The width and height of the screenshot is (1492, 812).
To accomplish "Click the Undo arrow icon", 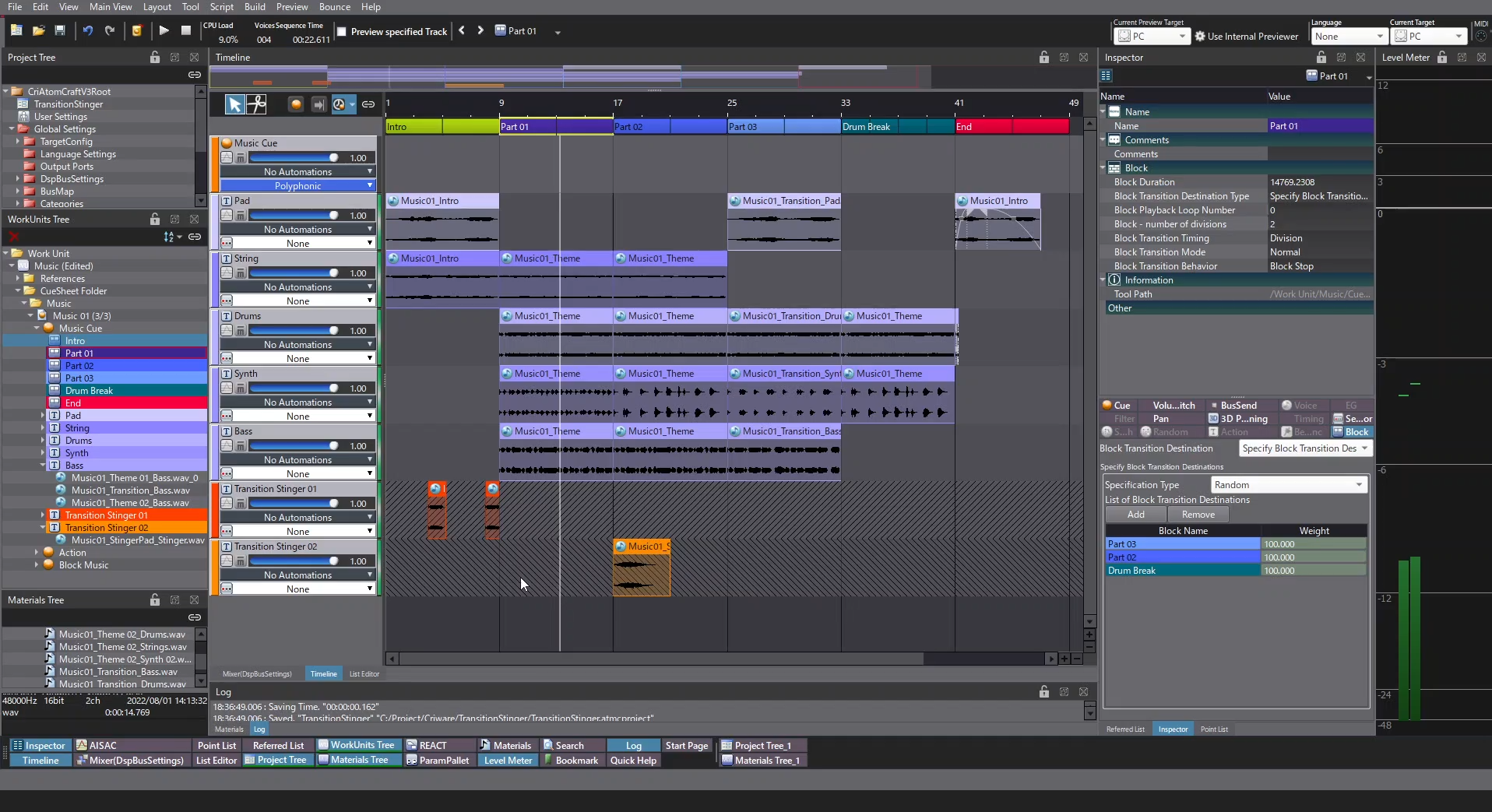I will coord(88,30).
